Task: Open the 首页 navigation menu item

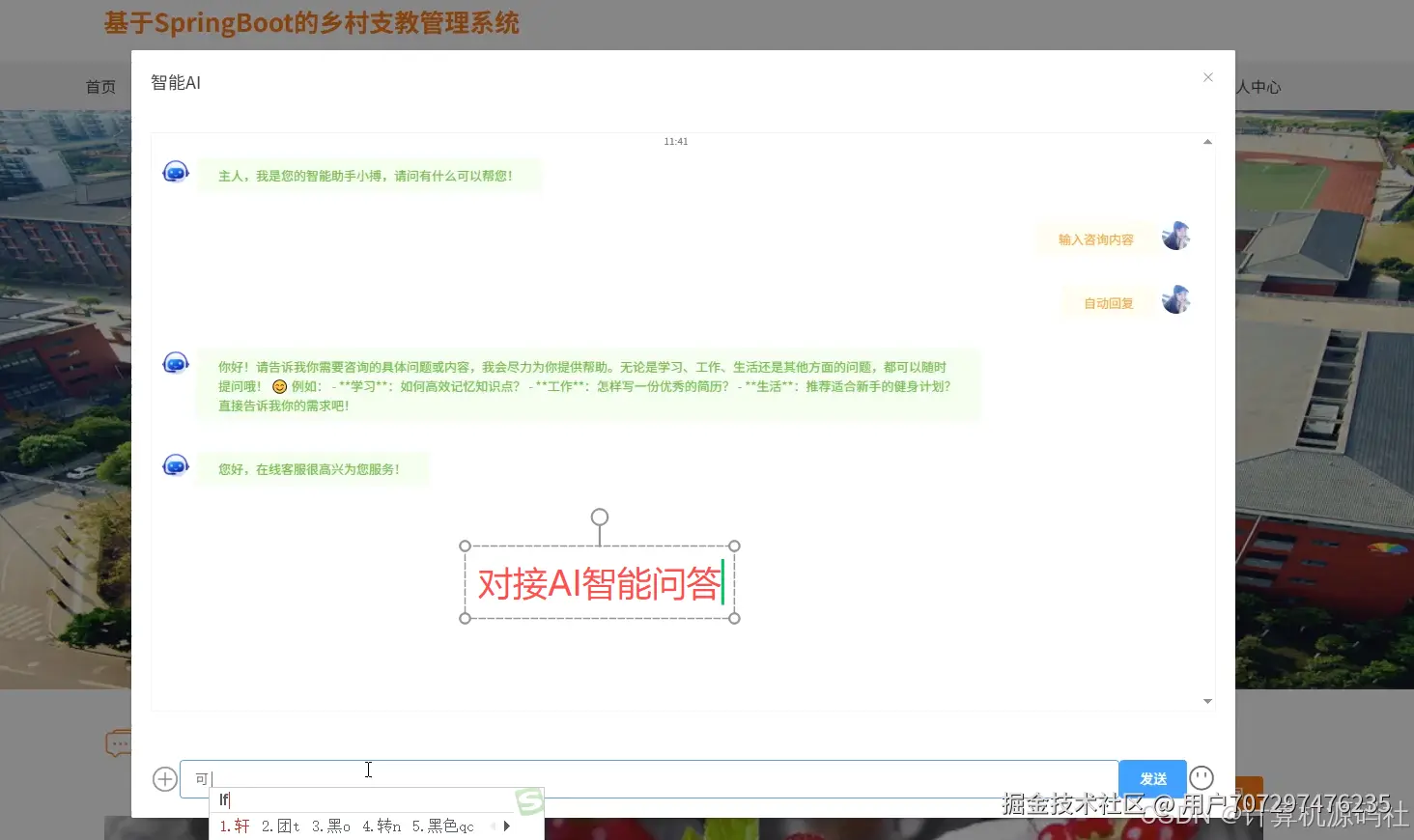Action: (100, 86)
